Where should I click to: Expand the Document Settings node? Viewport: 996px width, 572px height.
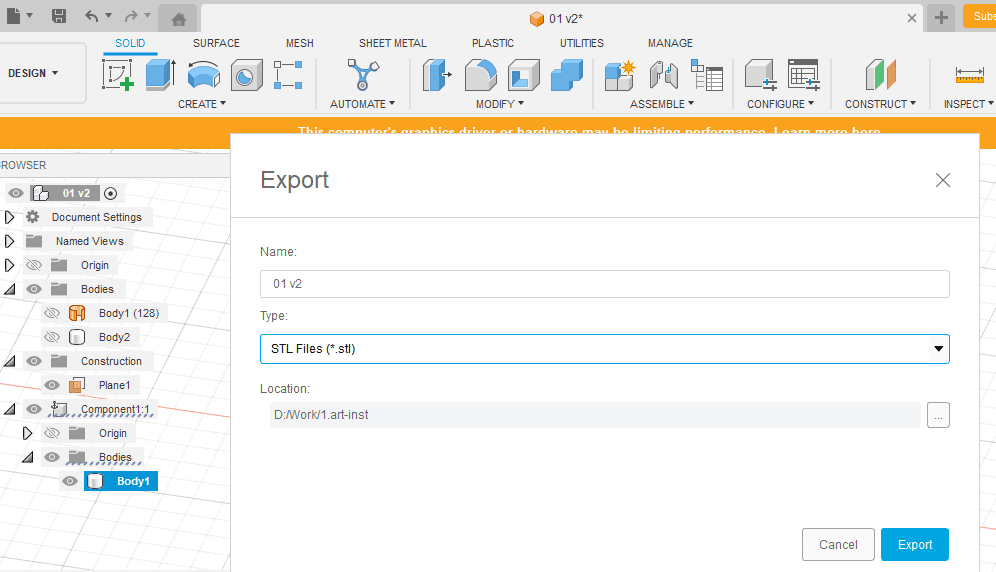point(11,217)
